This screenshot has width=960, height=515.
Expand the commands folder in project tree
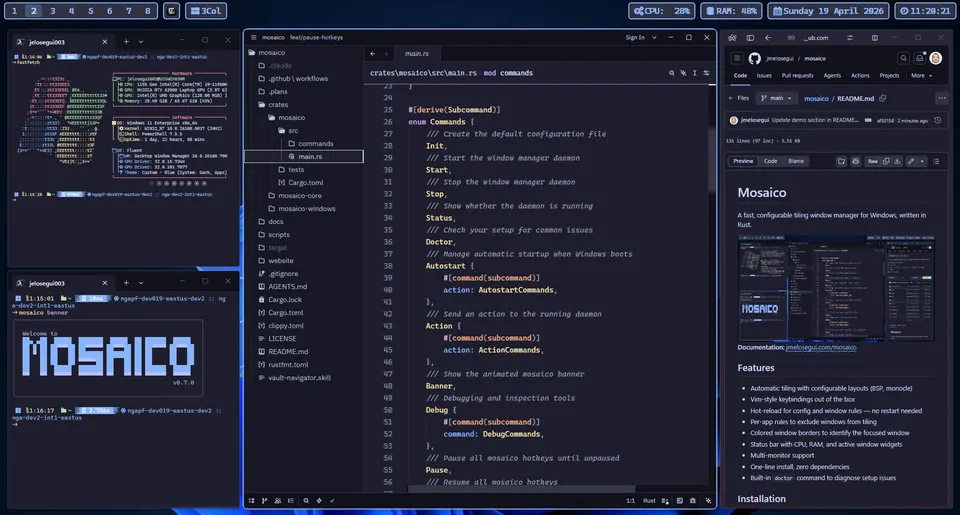tap(311, 143)
